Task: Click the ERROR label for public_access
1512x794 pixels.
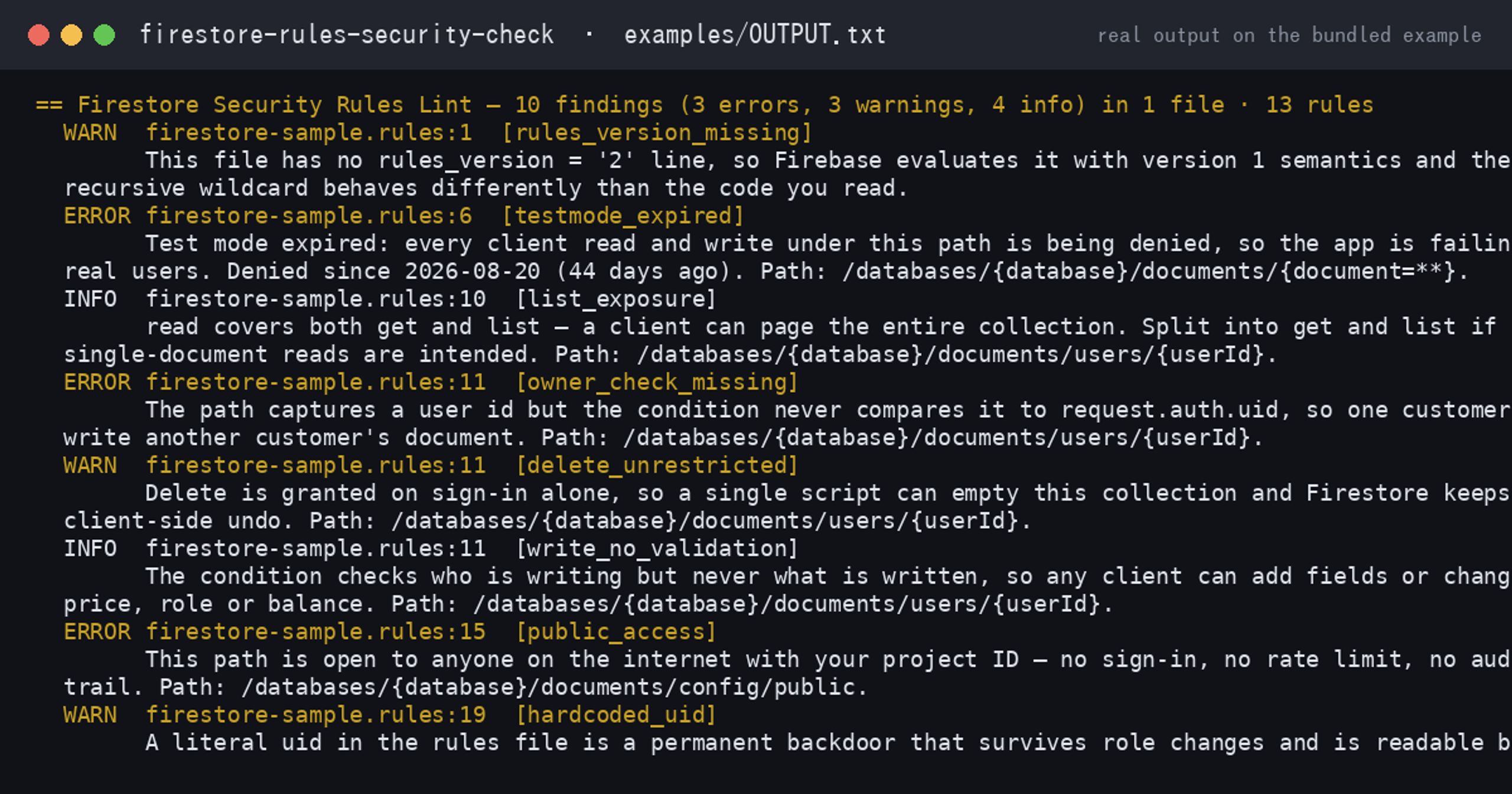Action: pos(97,633)
